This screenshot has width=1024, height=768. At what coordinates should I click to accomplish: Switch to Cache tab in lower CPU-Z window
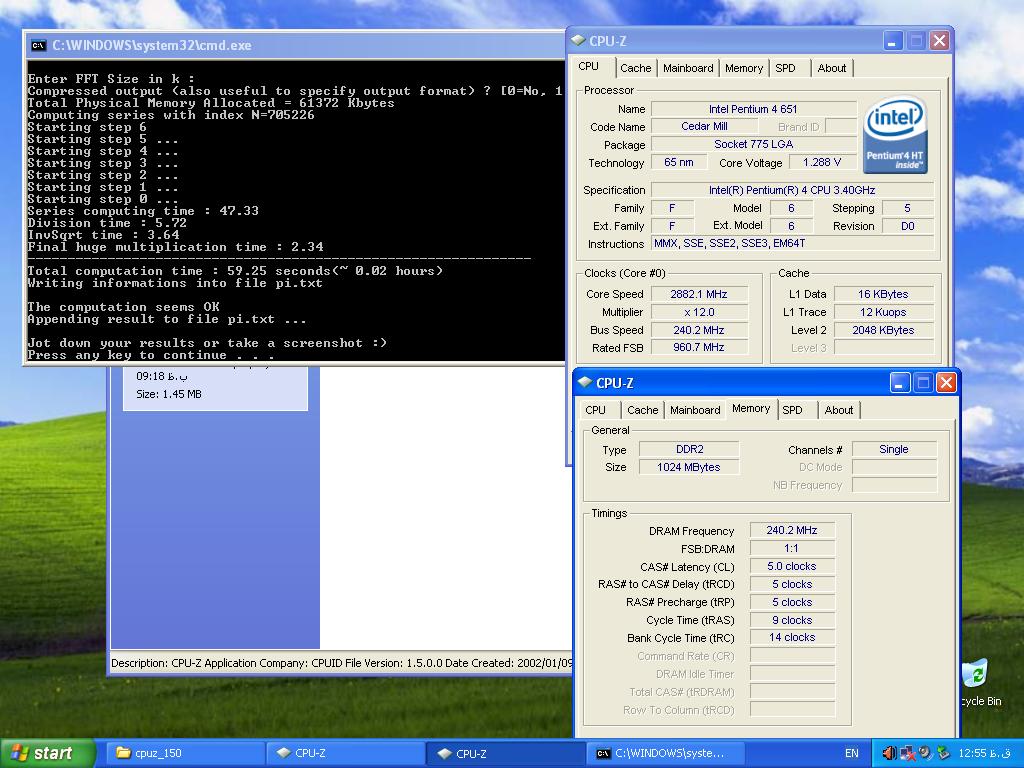click(643, 410)
